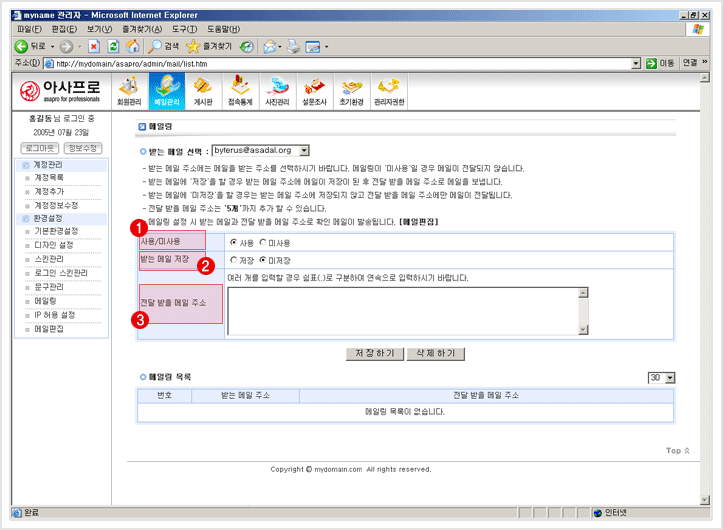Expand the 30 items-per-page dropdown
This screenshot has height=530, width=723.
[x=670, y=378]
